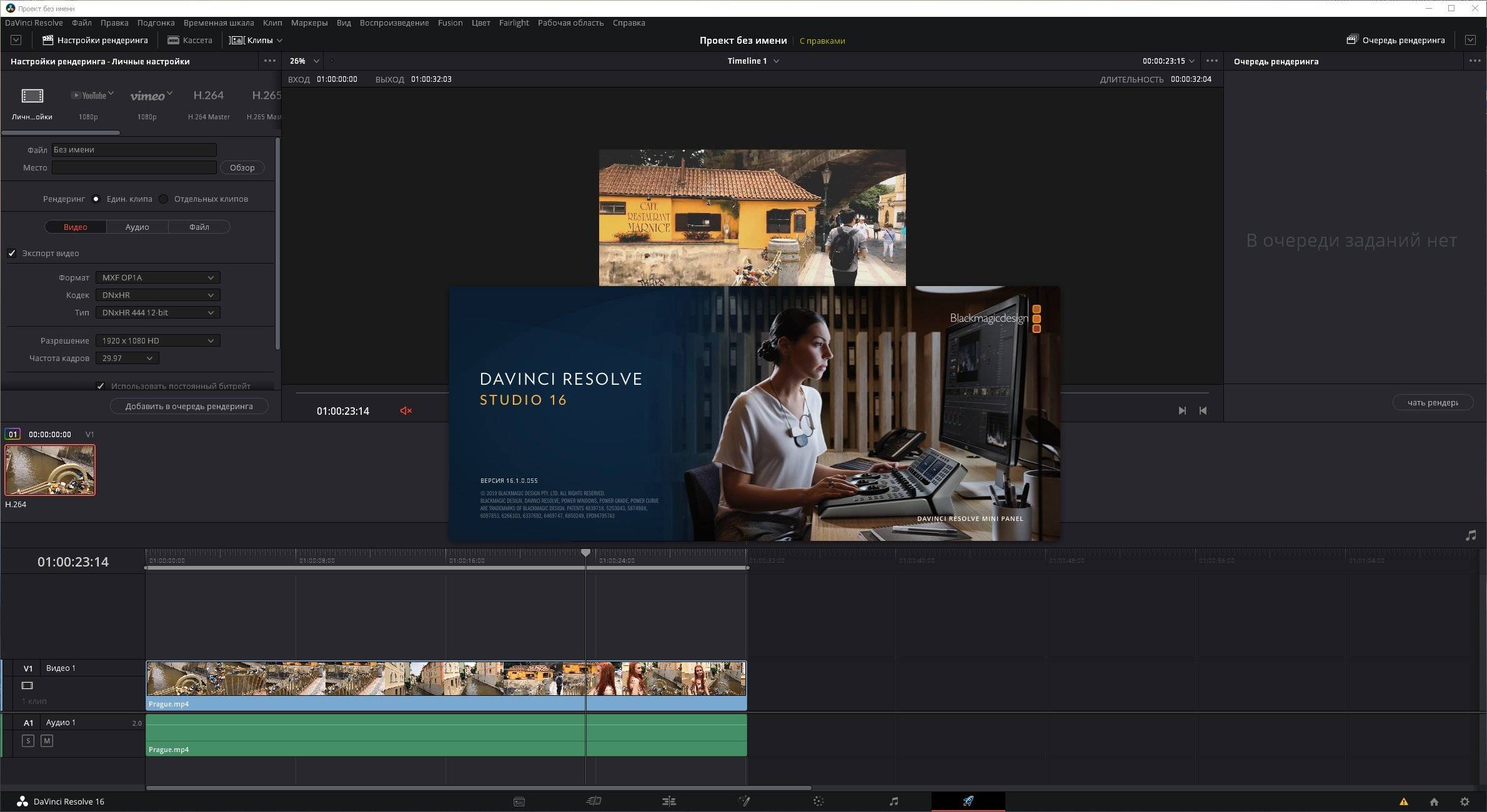Open the Timeline 1 selector dropdown

tap(753, 61)
